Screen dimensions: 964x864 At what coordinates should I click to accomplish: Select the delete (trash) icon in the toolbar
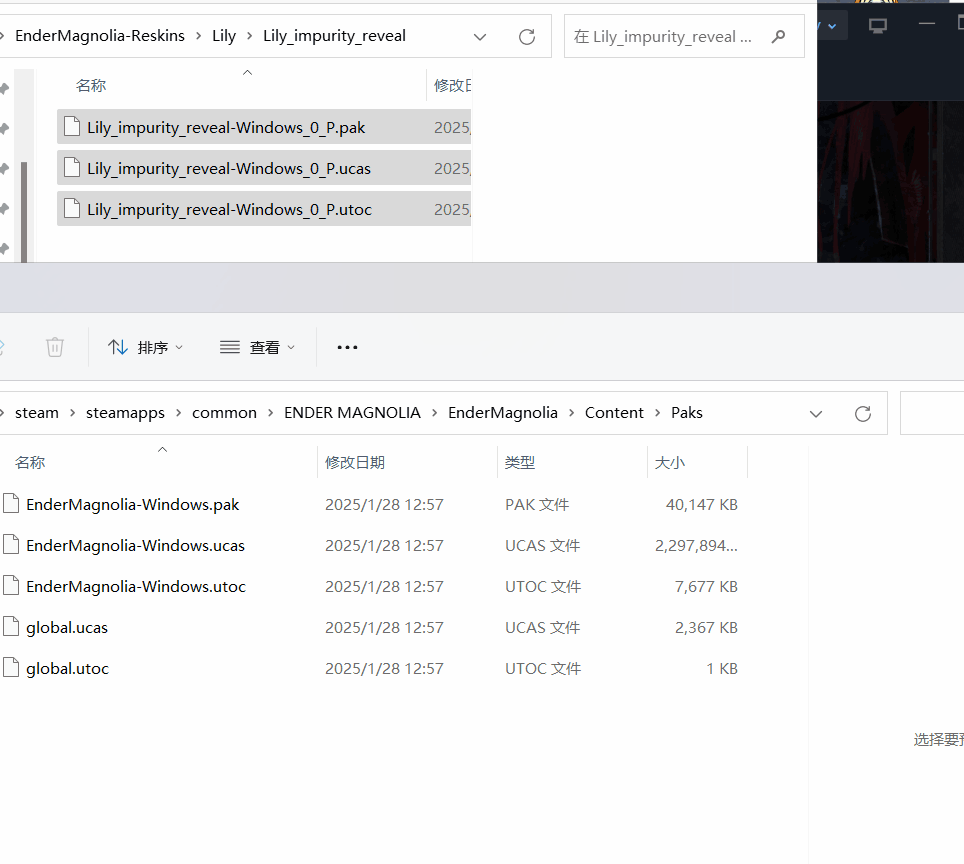point(55,347)
